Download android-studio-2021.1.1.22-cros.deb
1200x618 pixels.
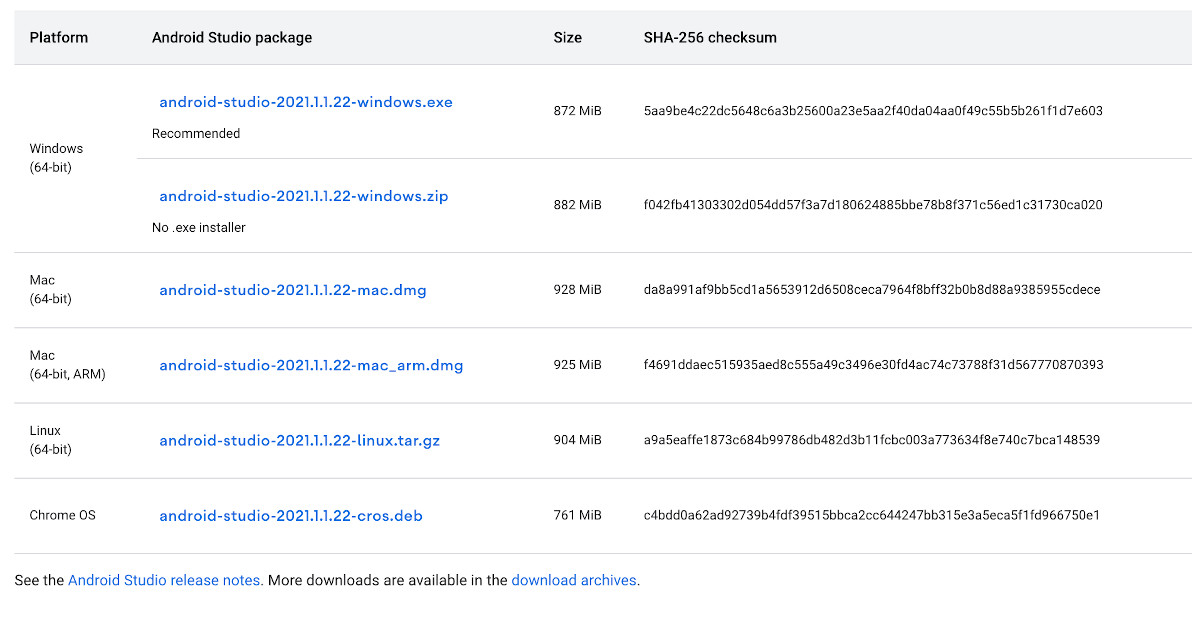tap(291, 516)
